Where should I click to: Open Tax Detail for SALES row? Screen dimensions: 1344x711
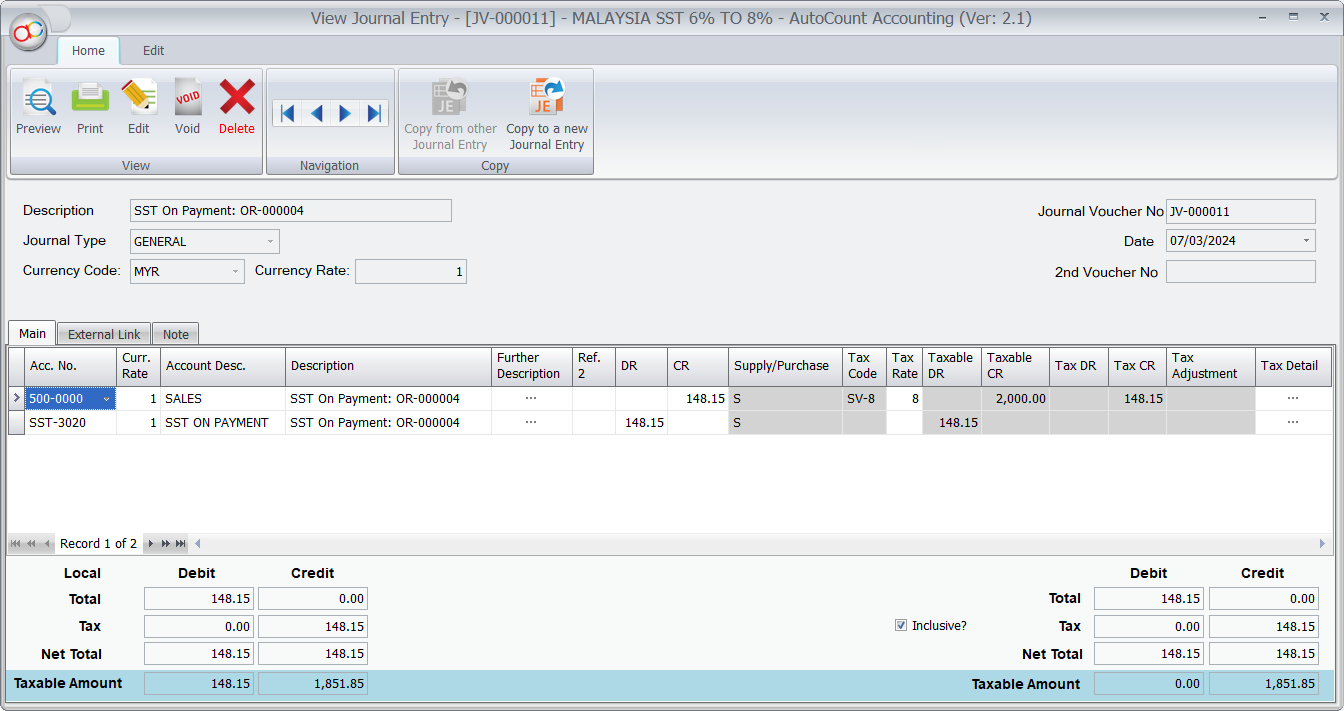click(1293, 399)
